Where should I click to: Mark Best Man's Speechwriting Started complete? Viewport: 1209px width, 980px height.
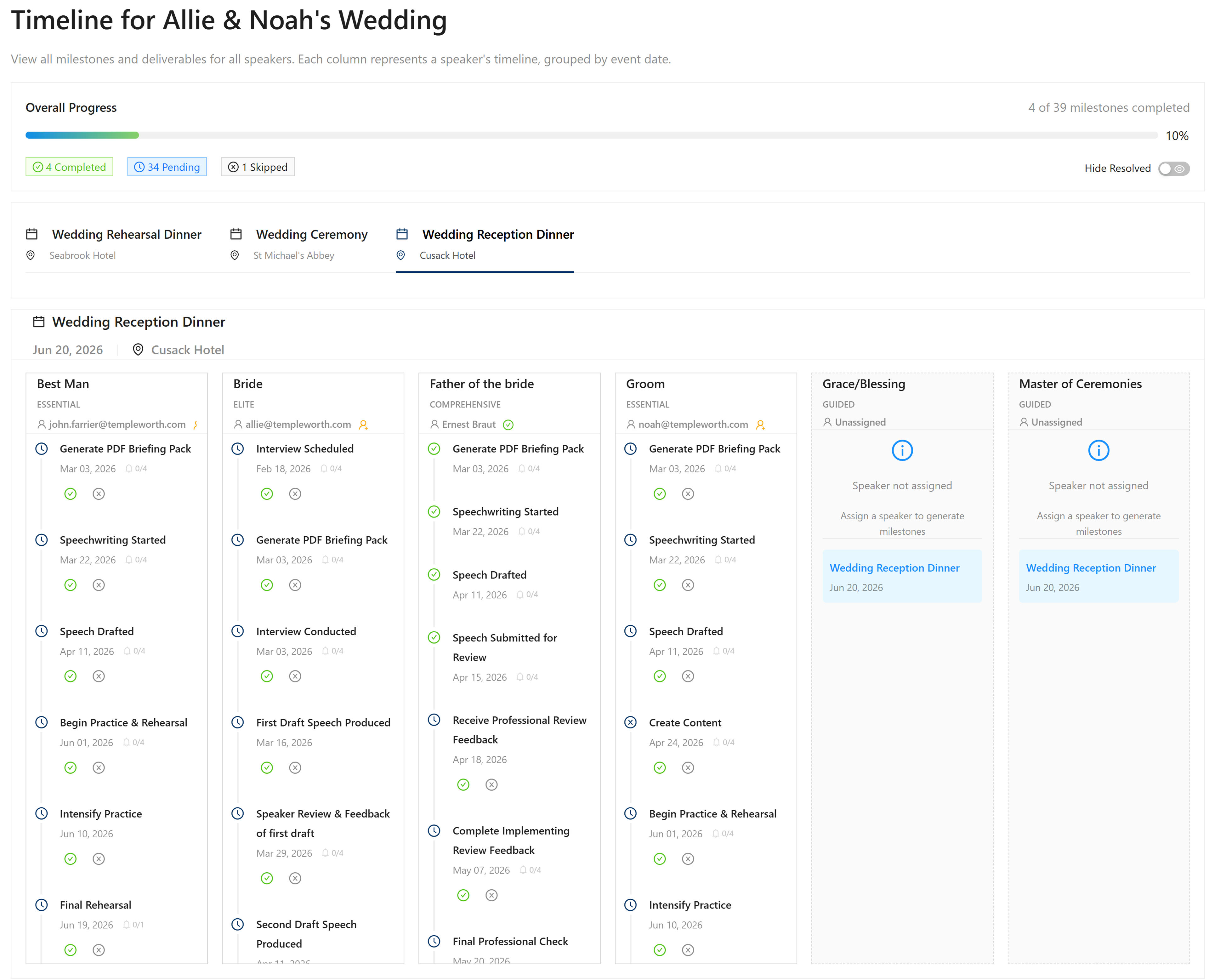coord(71,585)
